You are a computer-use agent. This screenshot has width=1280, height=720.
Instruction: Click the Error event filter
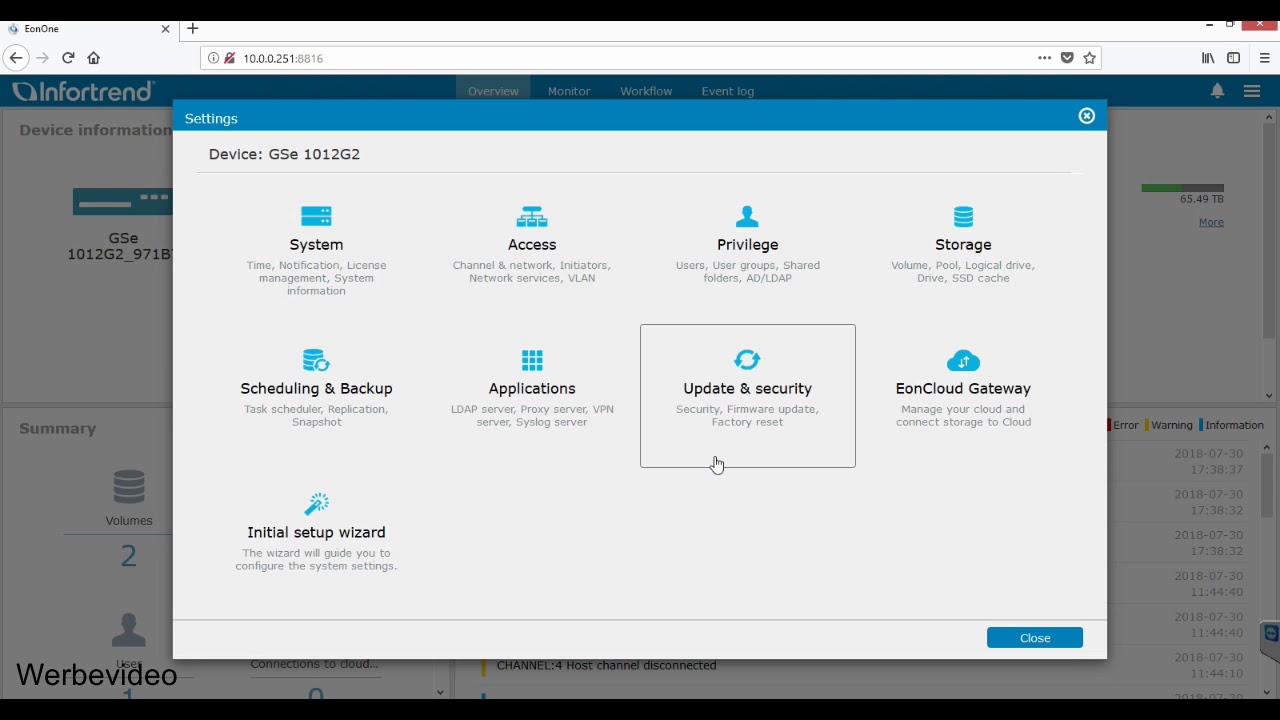tap(1122, 425)
